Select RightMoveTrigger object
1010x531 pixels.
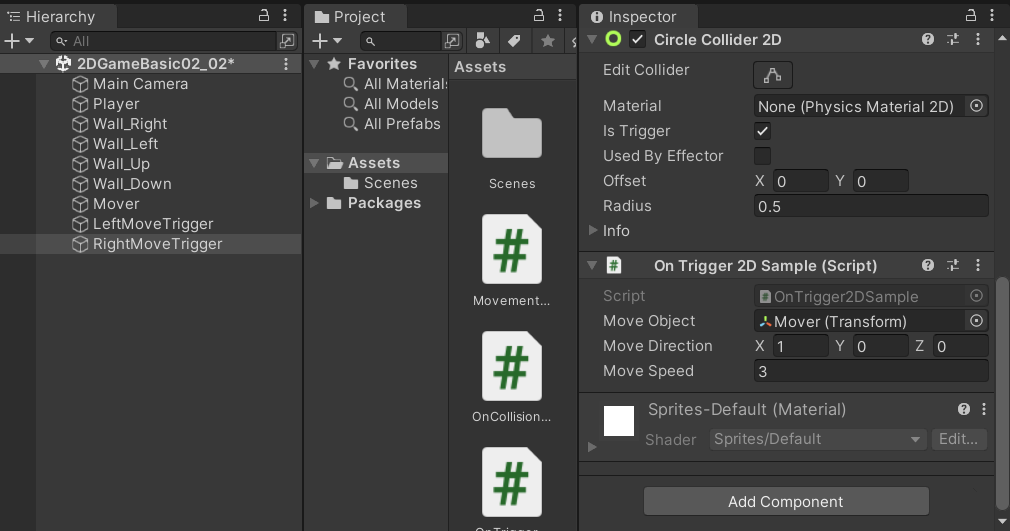pos(157,244)
